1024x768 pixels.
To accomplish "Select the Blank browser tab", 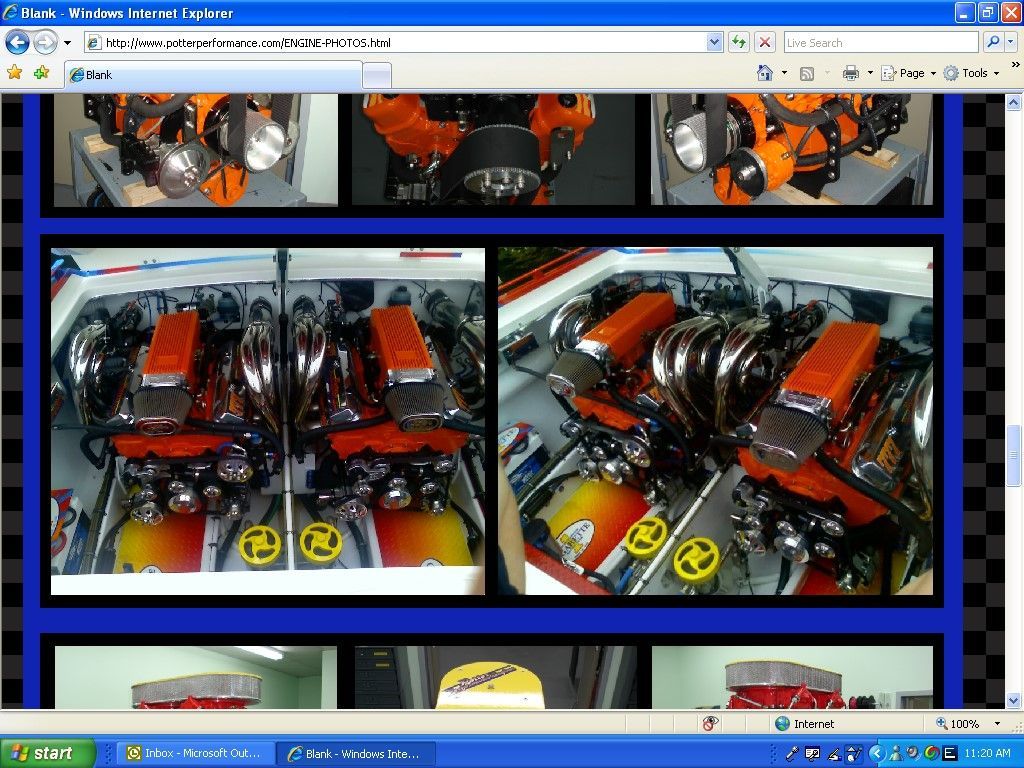I will [212, 75].
